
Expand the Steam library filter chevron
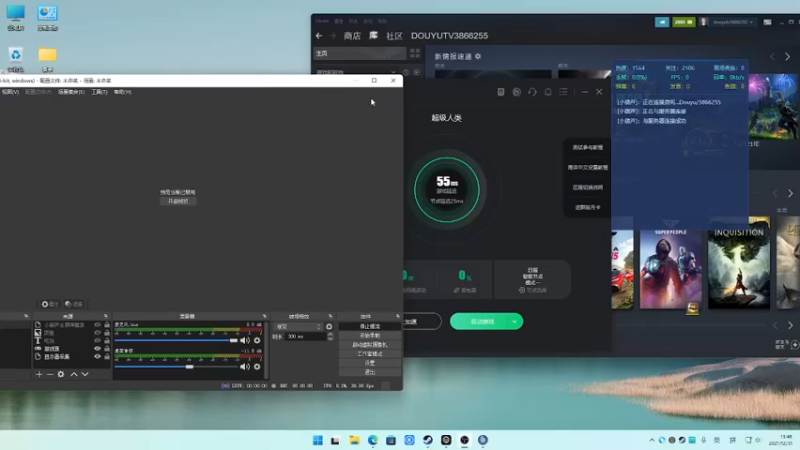click(x=393, y=72)
